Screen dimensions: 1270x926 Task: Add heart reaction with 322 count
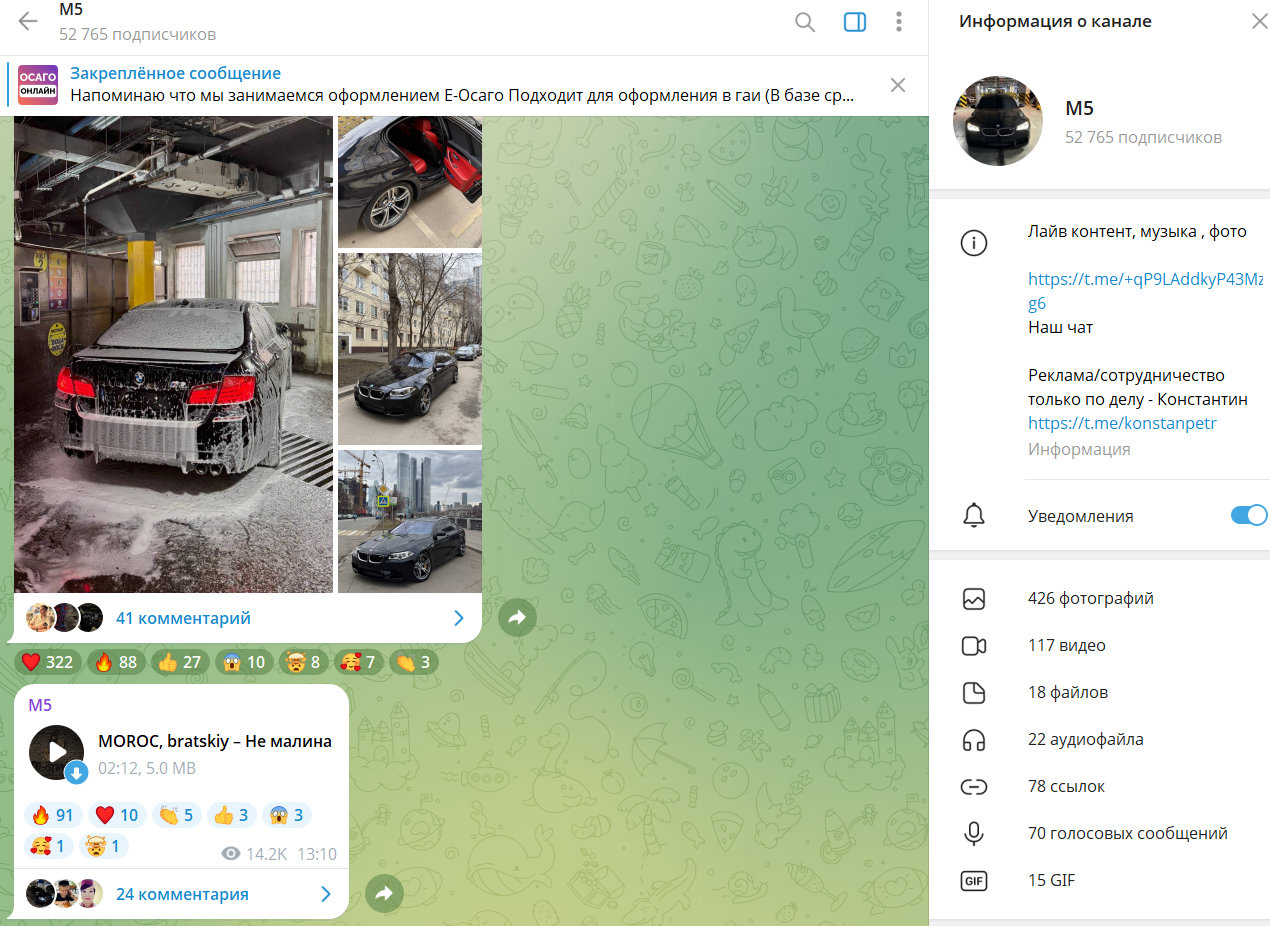click(x=48, y=662)
